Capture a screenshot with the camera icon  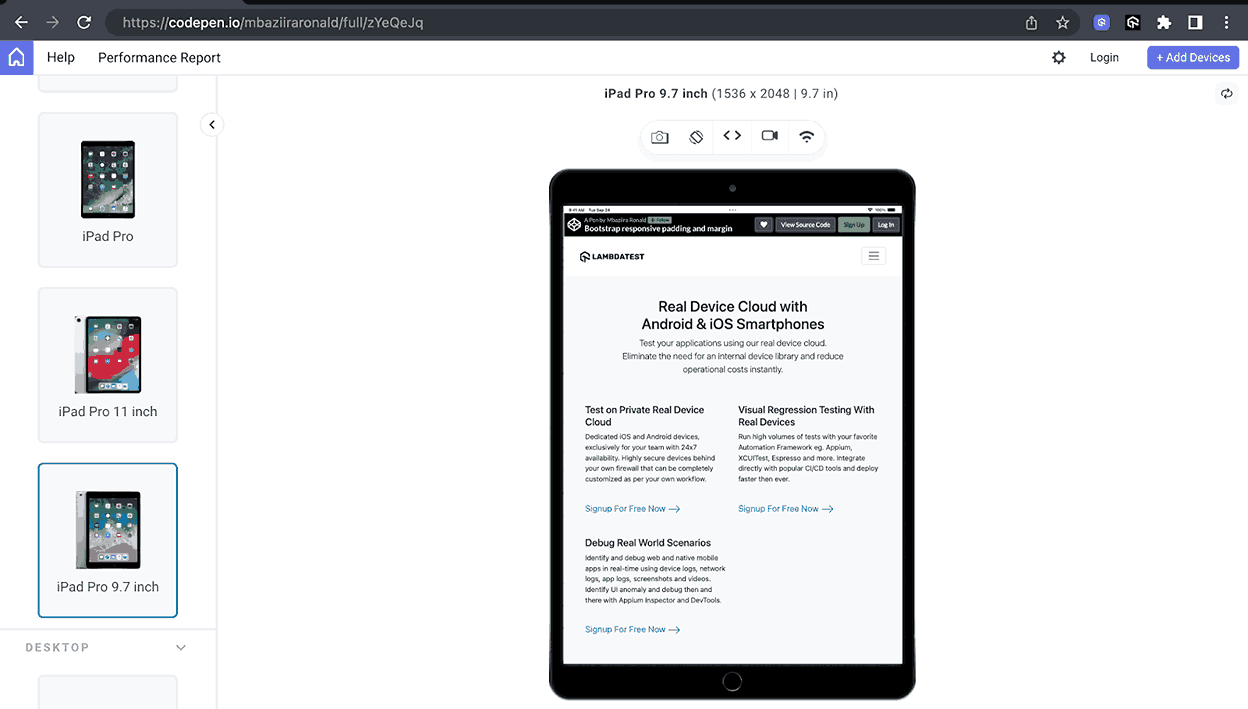tap(660, 136)
